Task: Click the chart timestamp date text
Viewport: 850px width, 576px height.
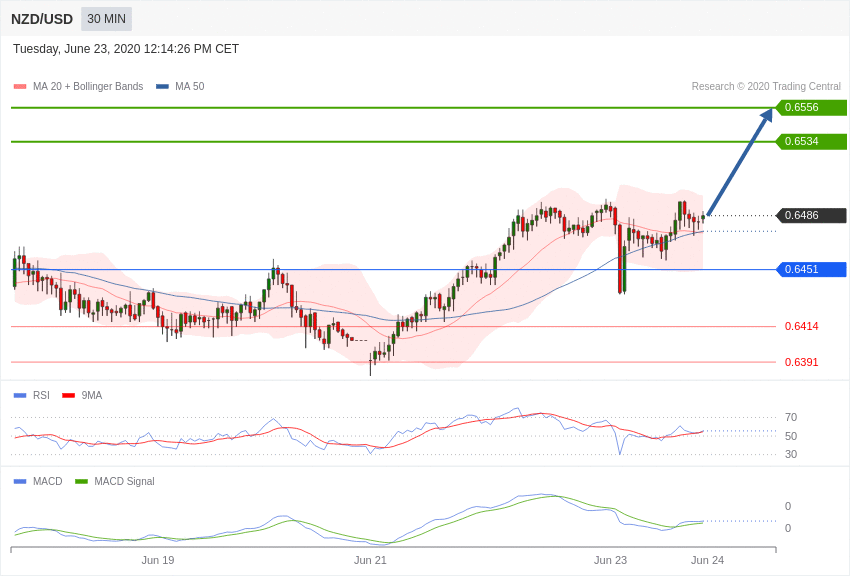Action: click(x=126, y=49)
